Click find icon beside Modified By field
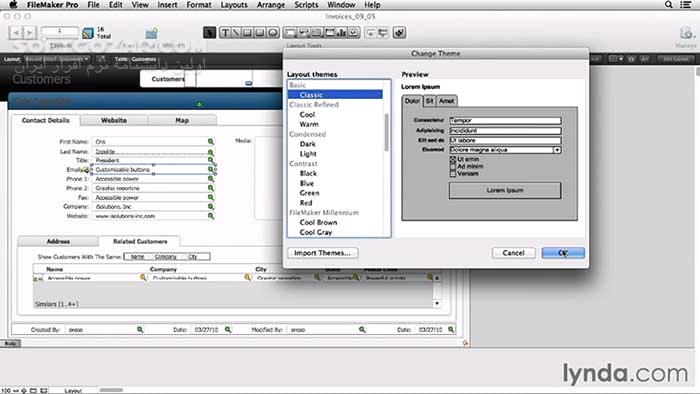This screenshot has height=394, width=700. [362, 329]
